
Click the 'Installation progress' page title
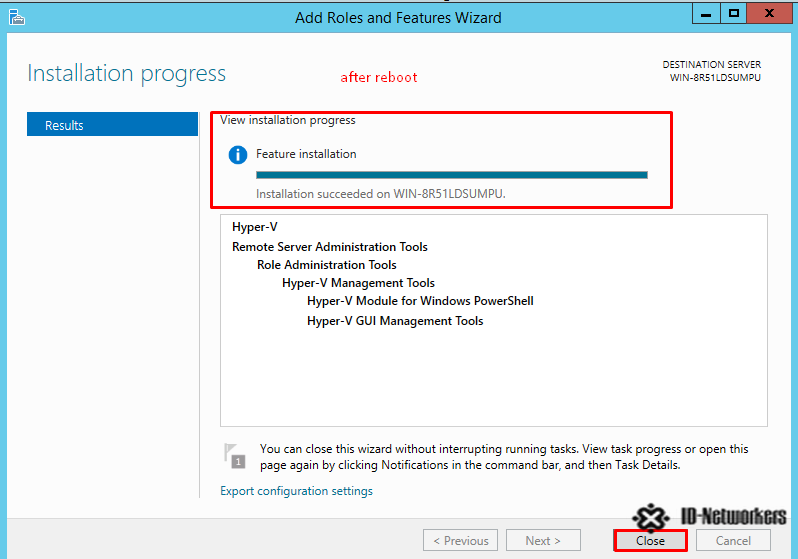click(126, 74)
